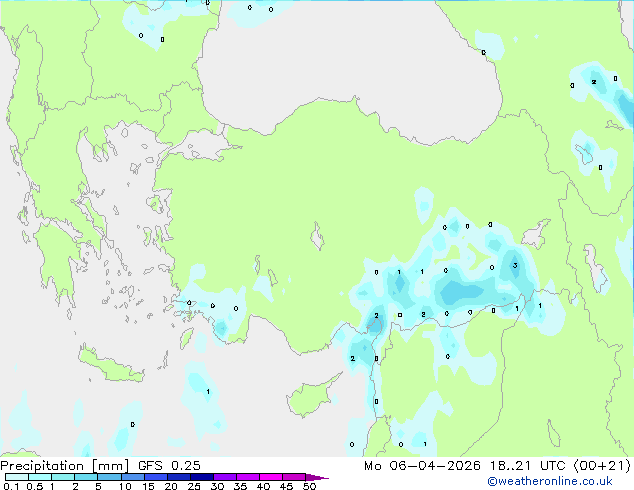Select the 5–10 mm legend swatch
This screenshot has height=490, width=634.
109,477
